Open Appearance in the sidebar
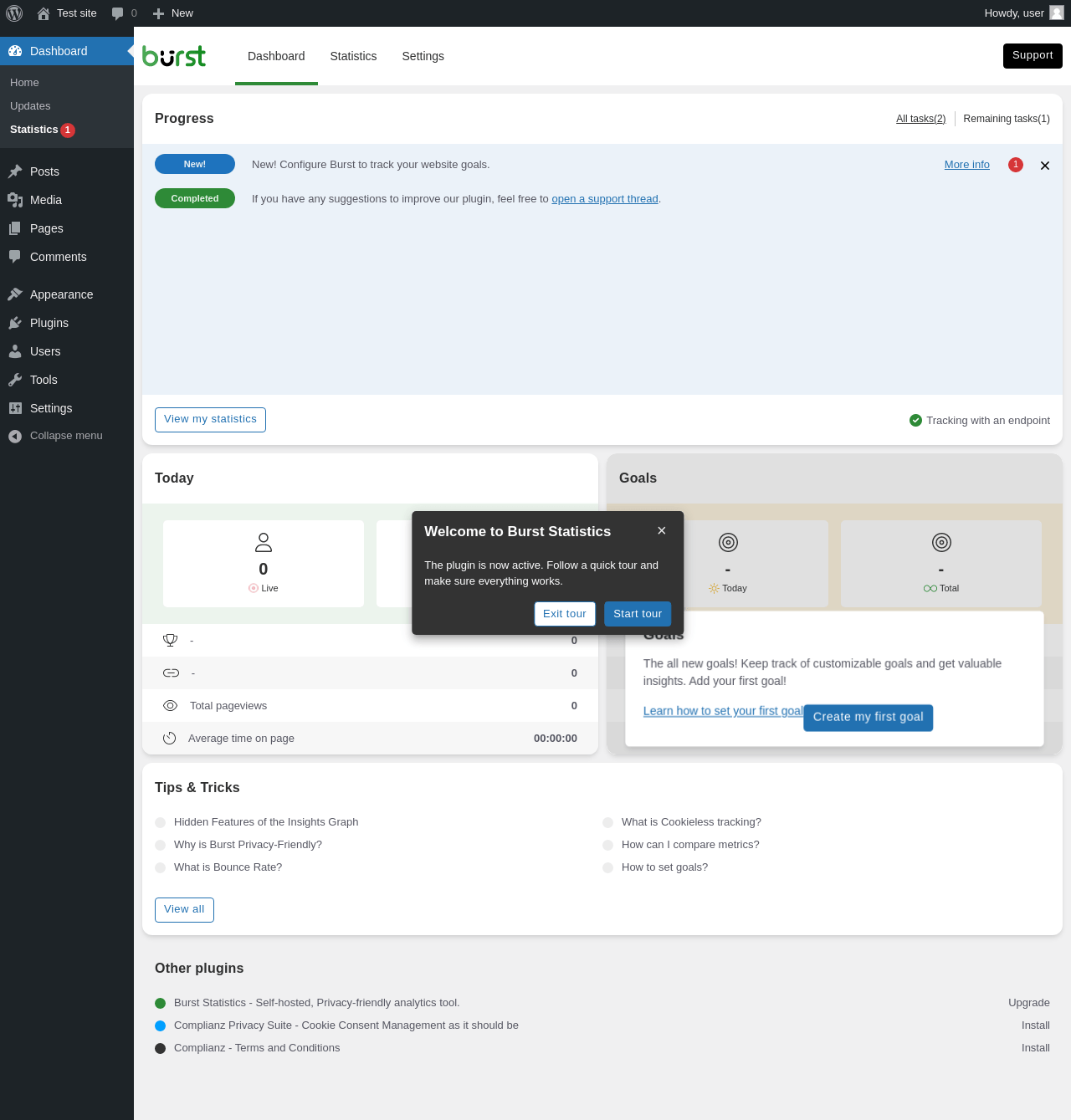This screenshot has width=1071, height=1120. click(x=67, y=294)
